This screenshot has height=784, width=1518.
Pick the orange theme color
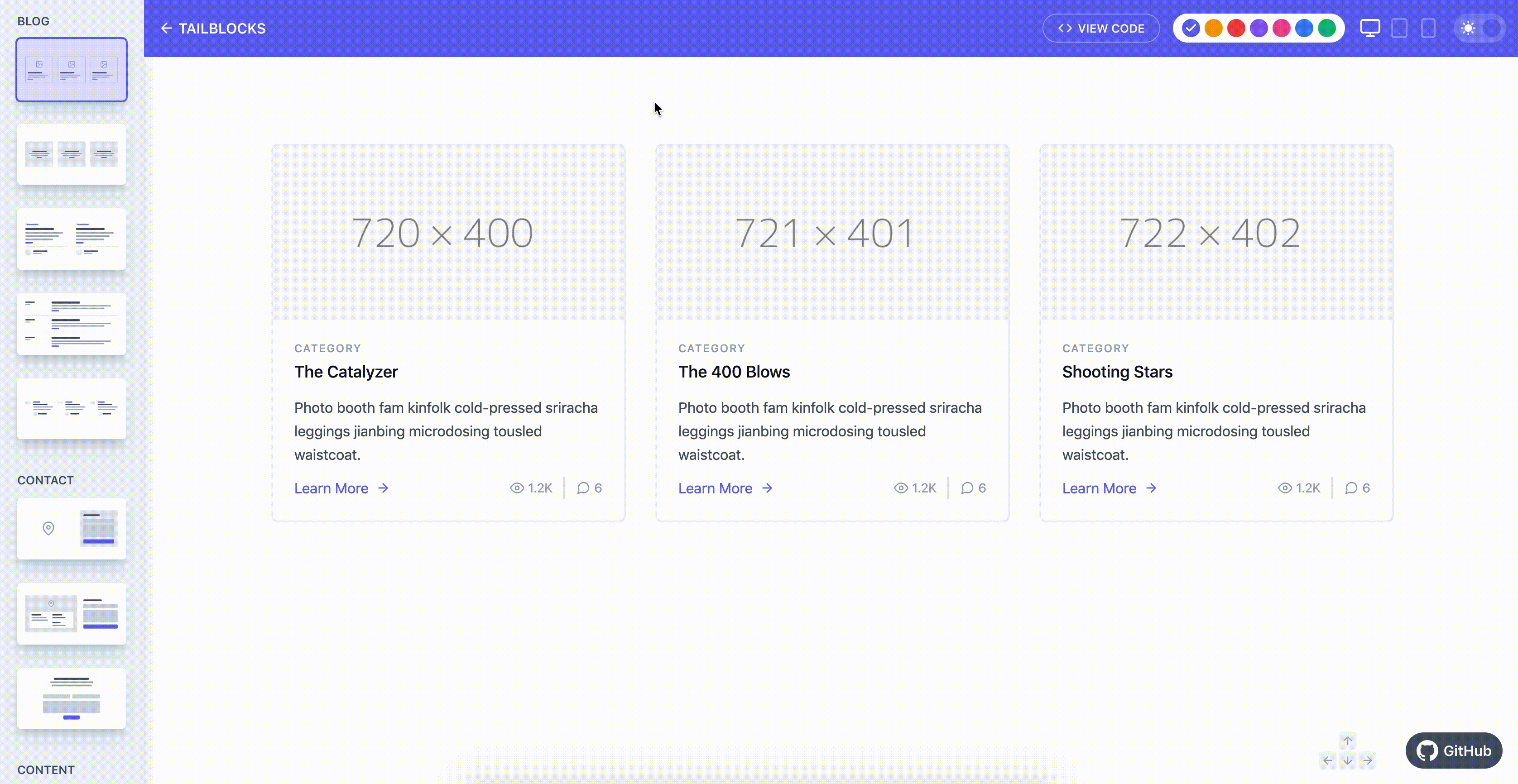(1213, 28)
